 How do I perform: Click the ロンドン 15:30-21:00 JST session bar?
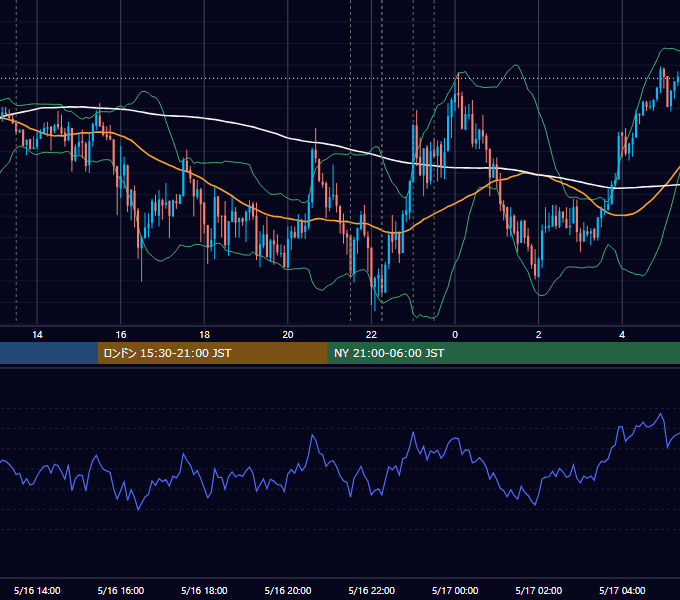pos(212,353)
